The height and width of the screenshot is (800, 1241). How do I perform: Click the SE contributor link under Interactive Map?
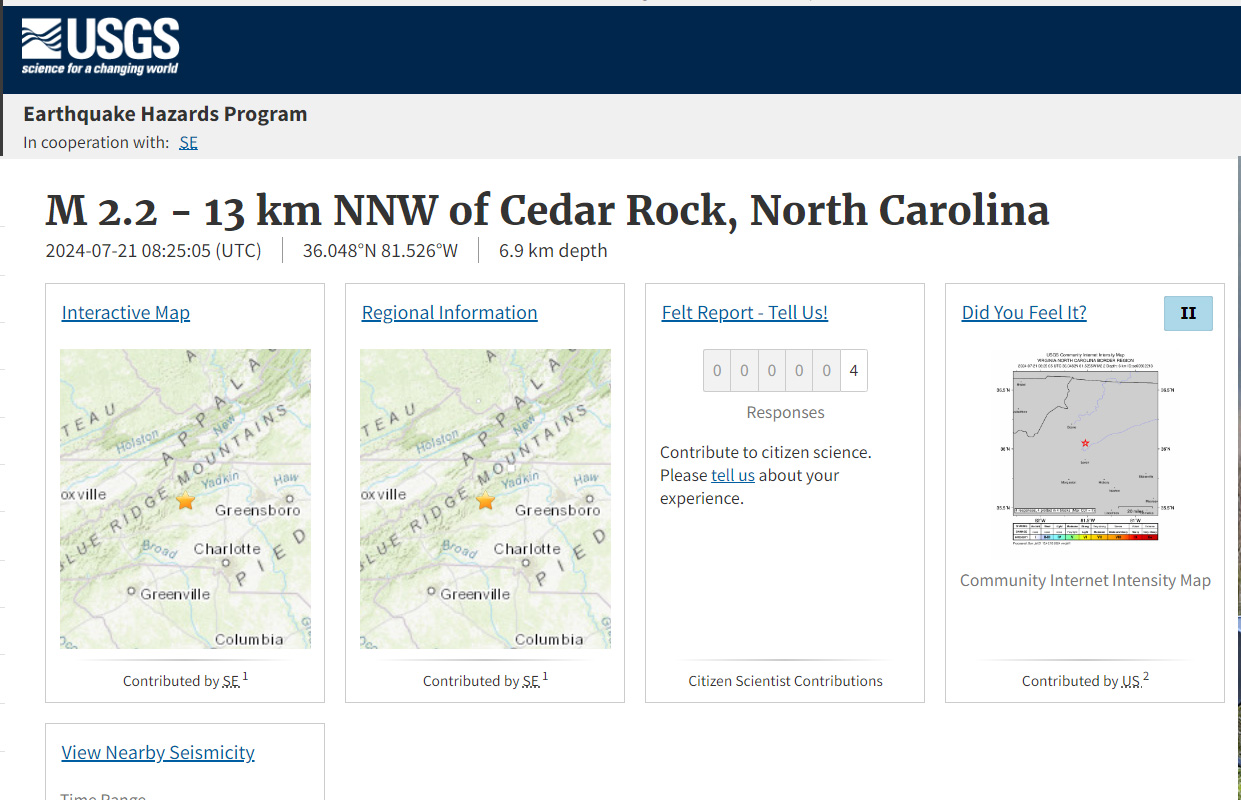(231, 681)
